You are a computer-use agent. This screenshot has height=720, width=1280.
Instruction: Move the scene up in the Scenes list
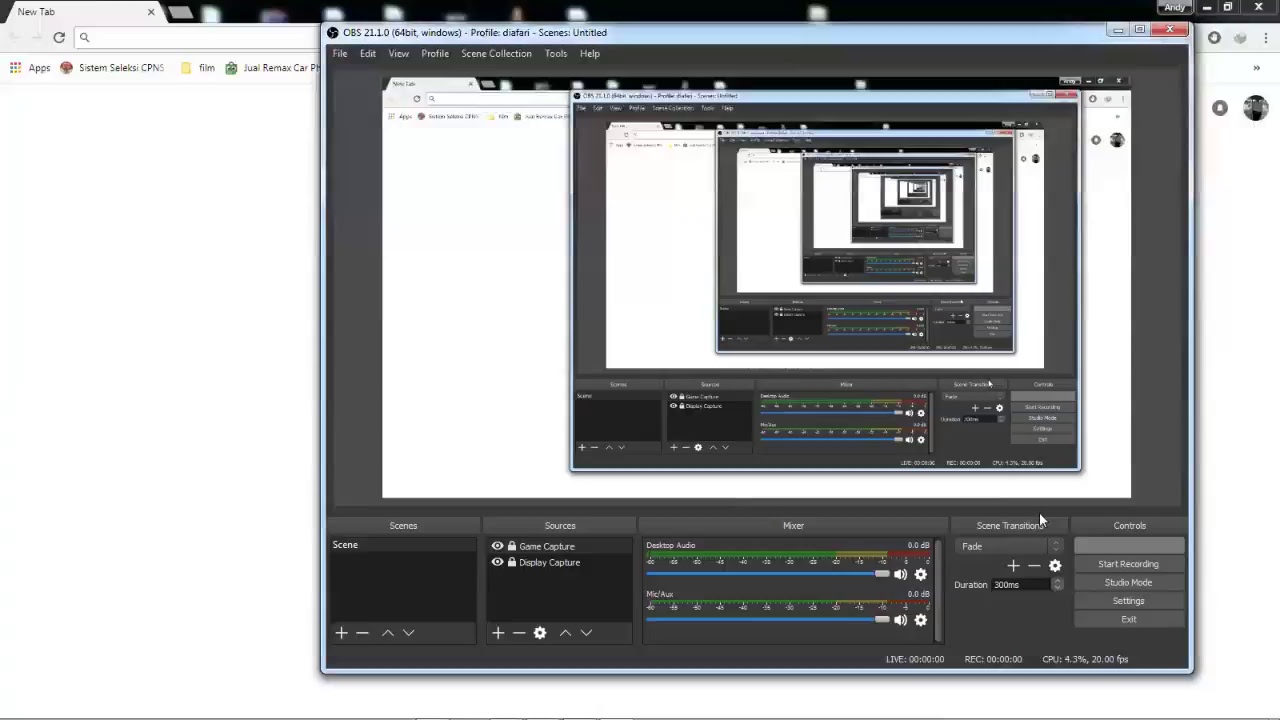pos(388,633)
